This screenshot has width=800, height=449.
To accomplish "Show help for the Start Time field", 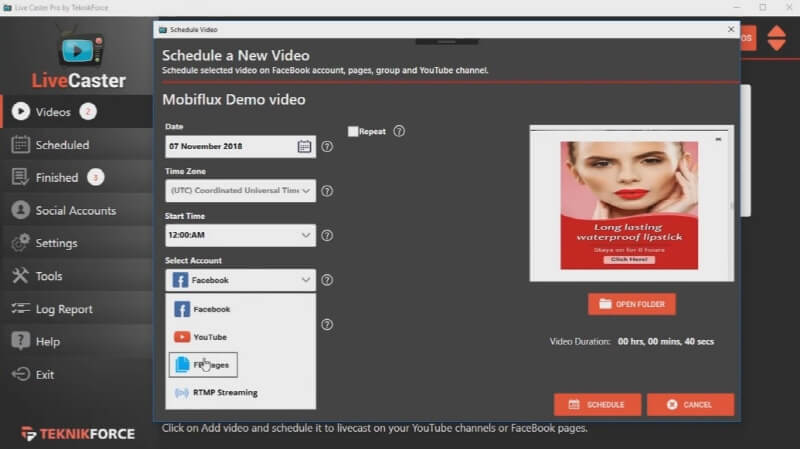I will pos(327,235).
